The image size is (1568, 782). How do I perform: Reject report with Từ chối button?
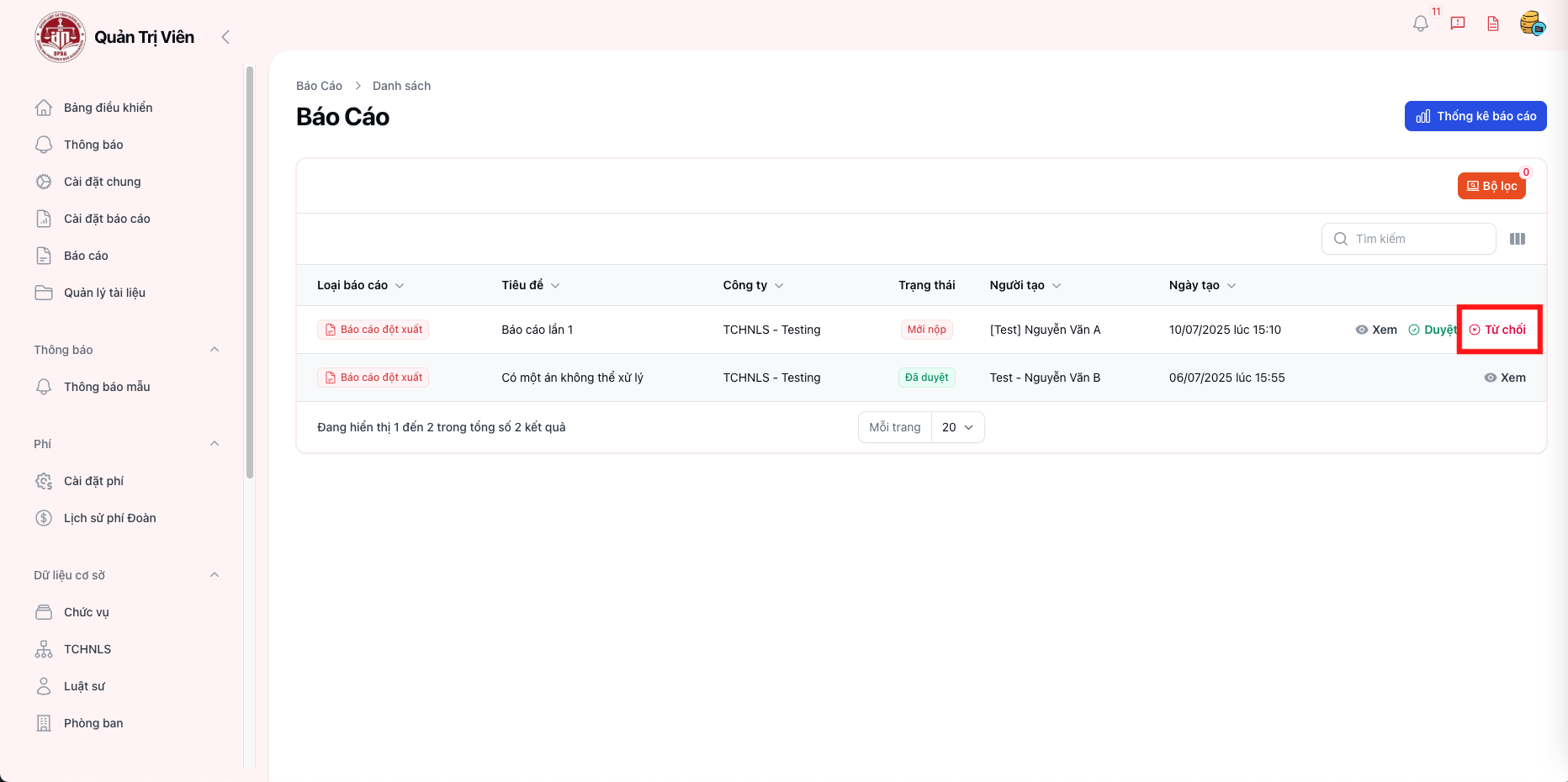coord(1497,330)
